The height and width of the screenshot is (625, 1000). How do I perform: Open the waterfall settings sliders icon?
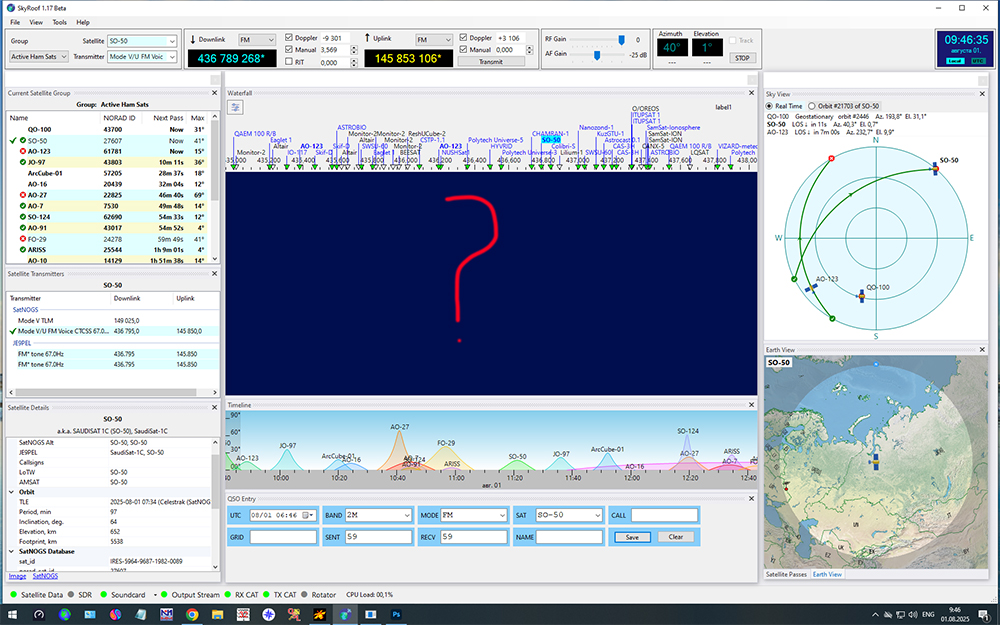tap(235, 107)
